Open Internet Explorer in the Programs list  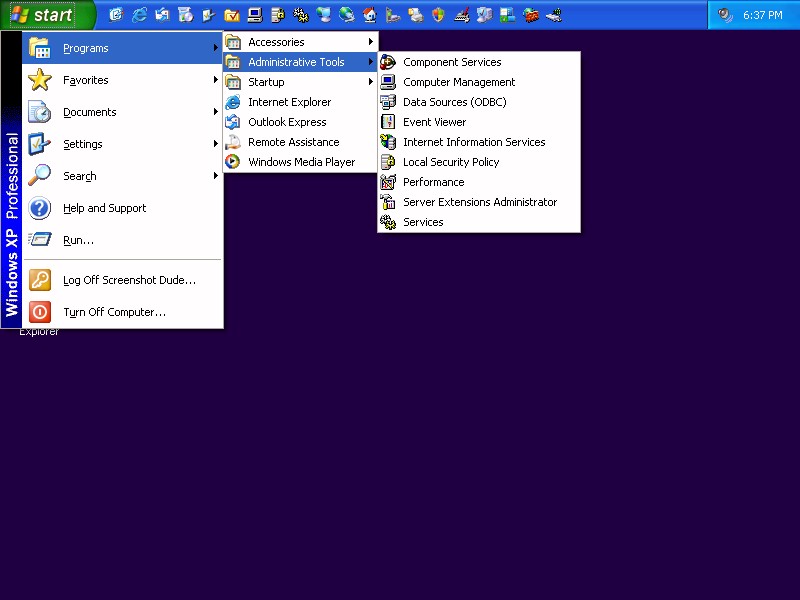click(289, 102)
